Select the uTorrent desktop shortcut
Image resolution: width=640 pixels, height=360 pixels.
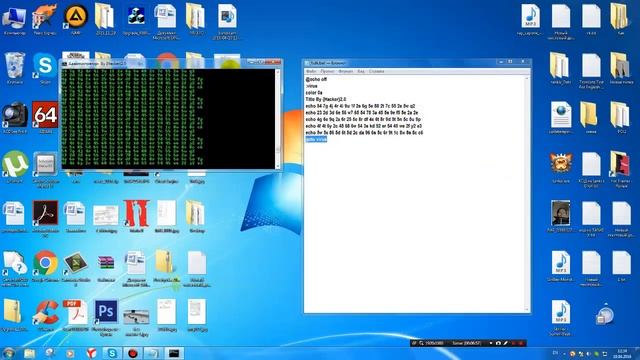coord(15,167)
